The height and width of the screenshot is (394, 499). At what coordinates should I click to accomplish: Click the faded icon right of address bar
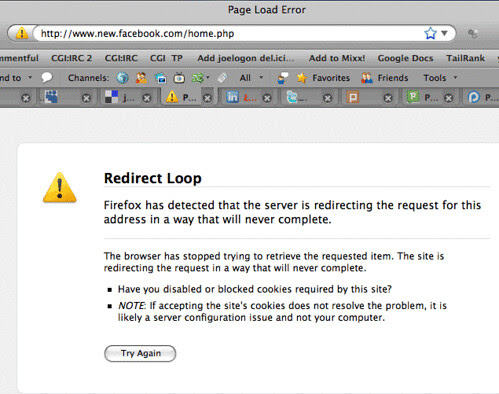tap(472, 33)
